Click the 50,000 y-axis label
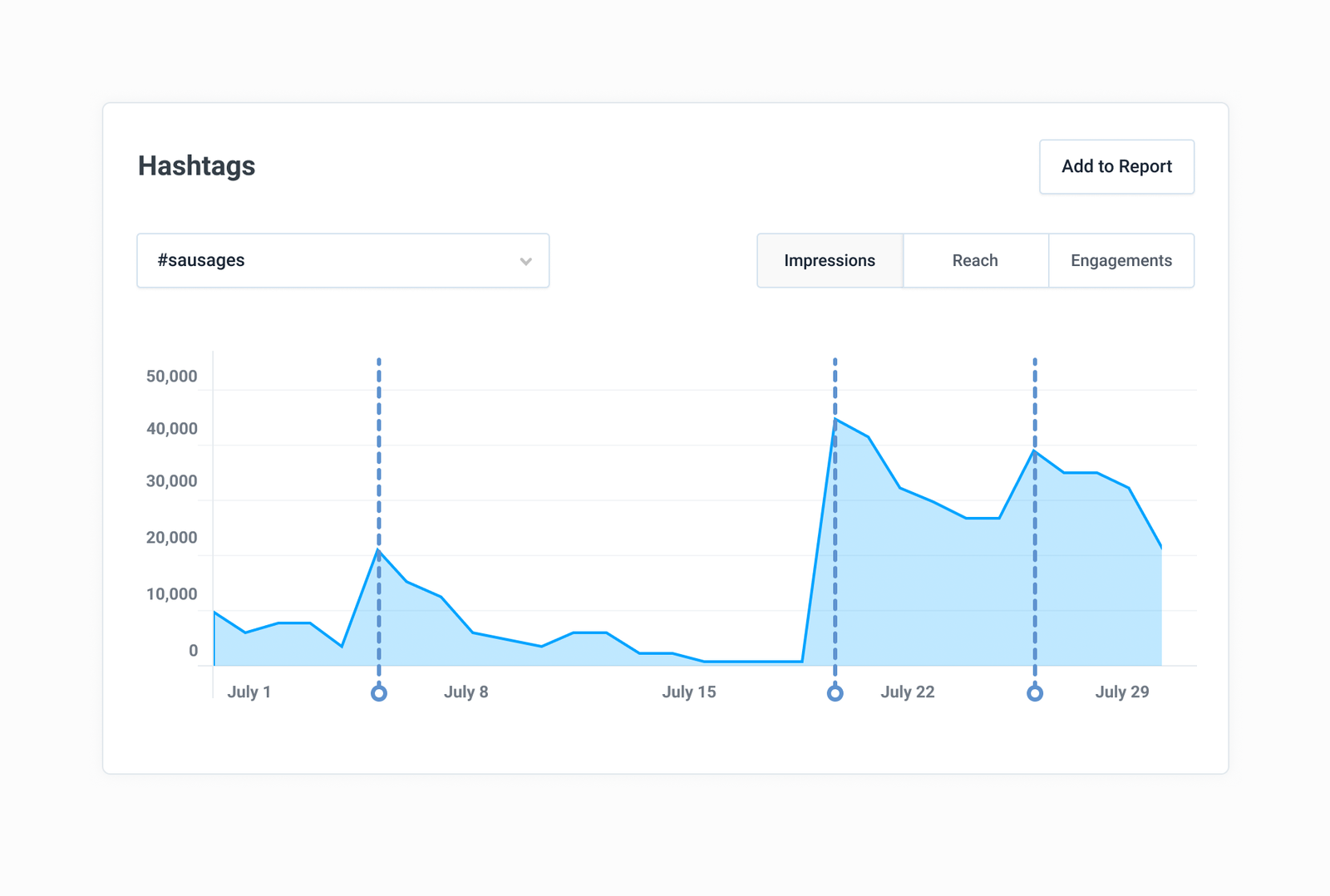Image resolution: width=1330 pixels, height=896 pixels. [x=172, y=376]
